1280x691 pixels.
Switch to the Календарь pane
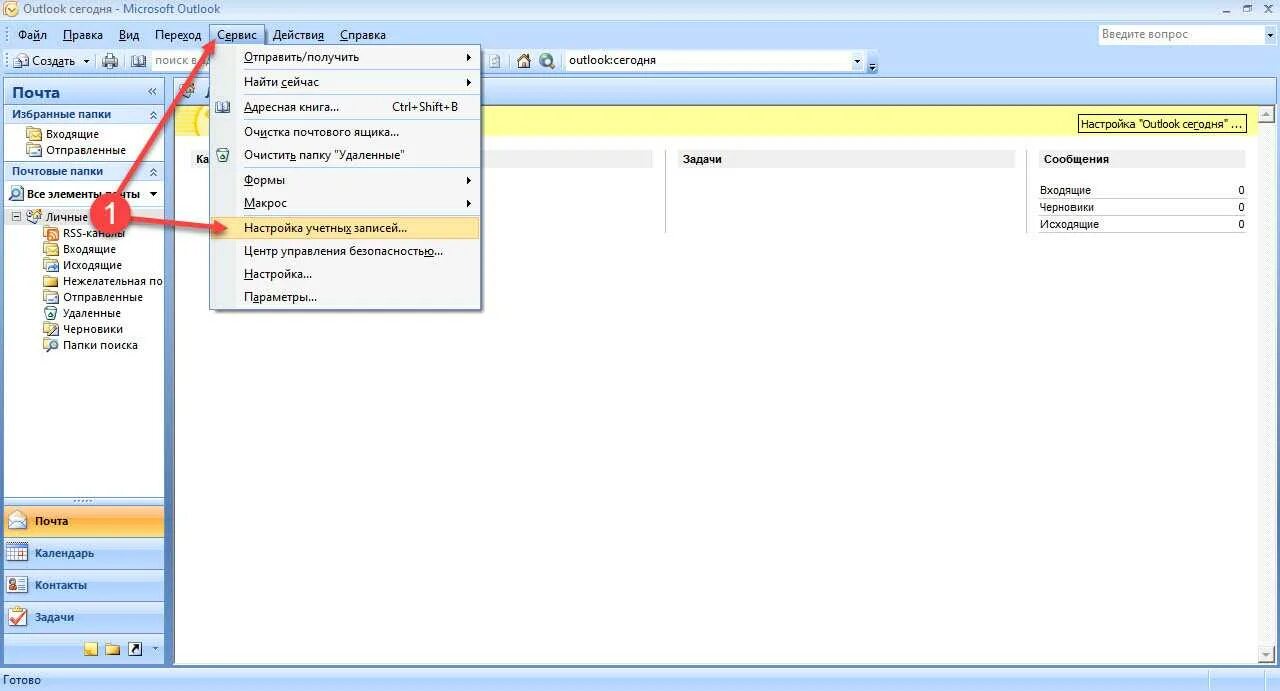84,553
